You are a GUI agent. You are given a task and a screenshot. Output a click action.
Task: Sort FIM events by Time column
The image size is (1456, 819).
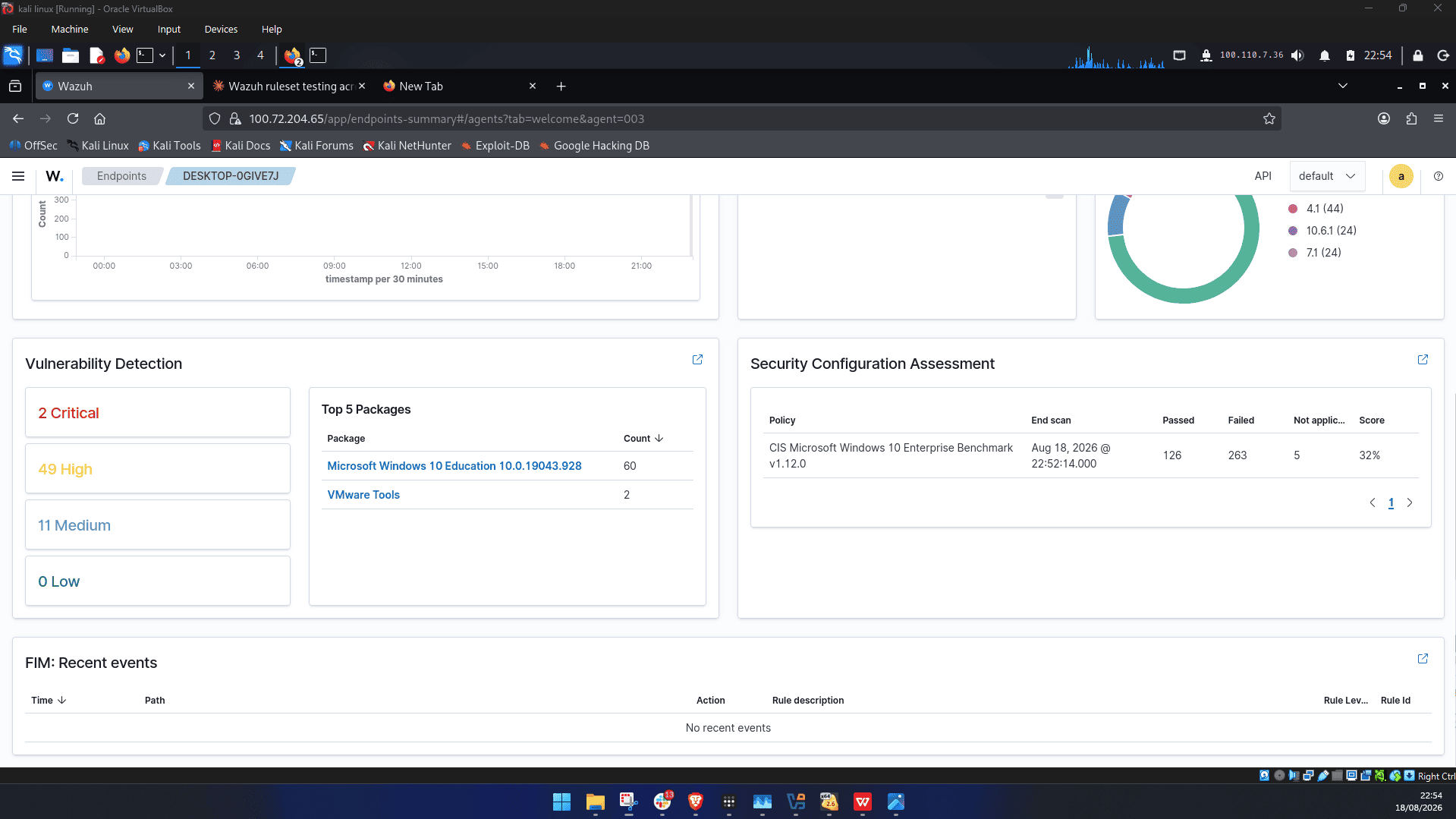49,701
